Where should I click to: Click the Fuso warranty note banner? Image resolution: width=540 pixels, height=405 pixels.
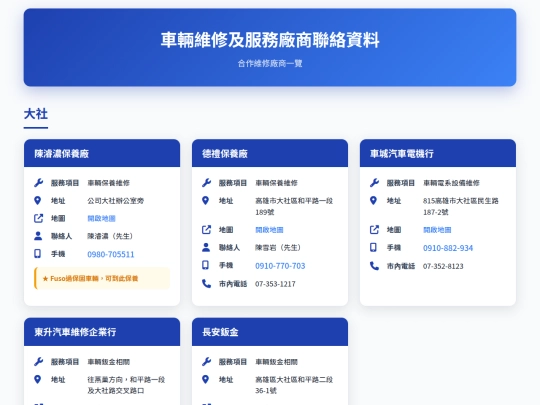click(102, 278)
